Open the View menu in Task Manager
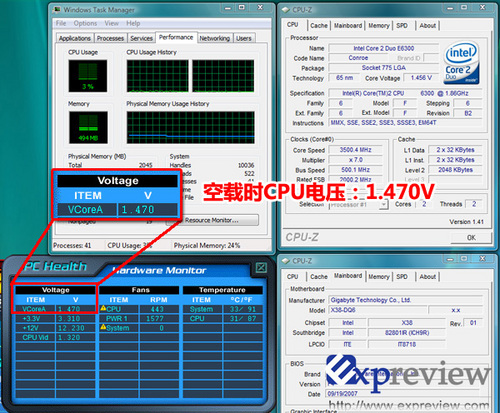 click(111, 23)
